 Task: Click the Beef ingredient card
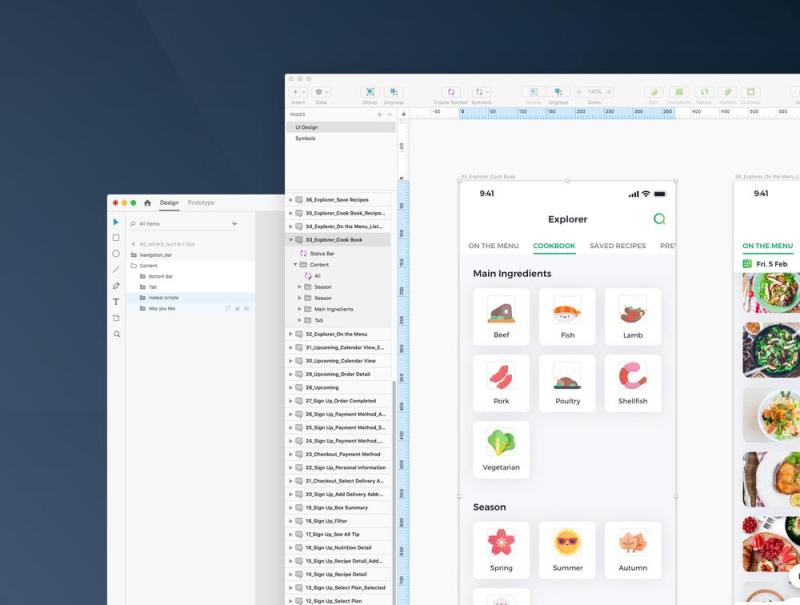[502, 316]
